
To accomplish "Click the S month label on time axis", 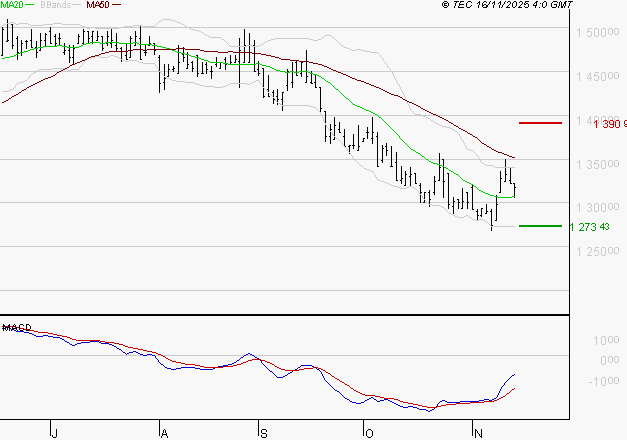I will pos(263,432).
